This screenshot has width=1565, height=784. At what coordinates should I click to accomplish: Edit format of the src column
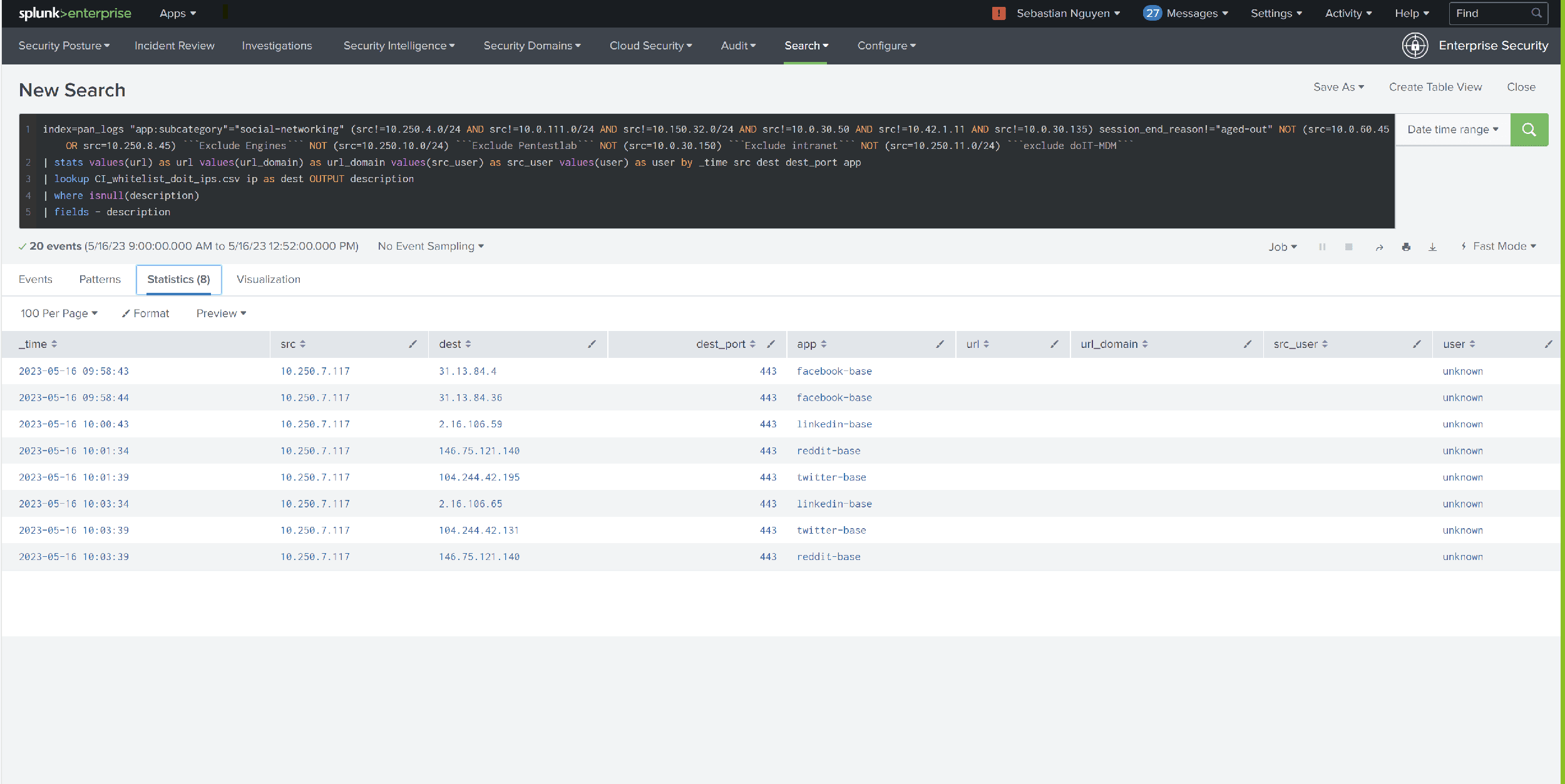coord(413,344)
